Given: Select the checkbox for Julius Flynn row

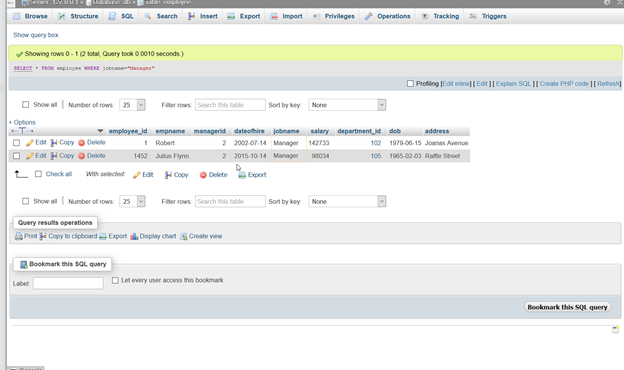Looking at the screenshot, I should [x=16, y=156].
